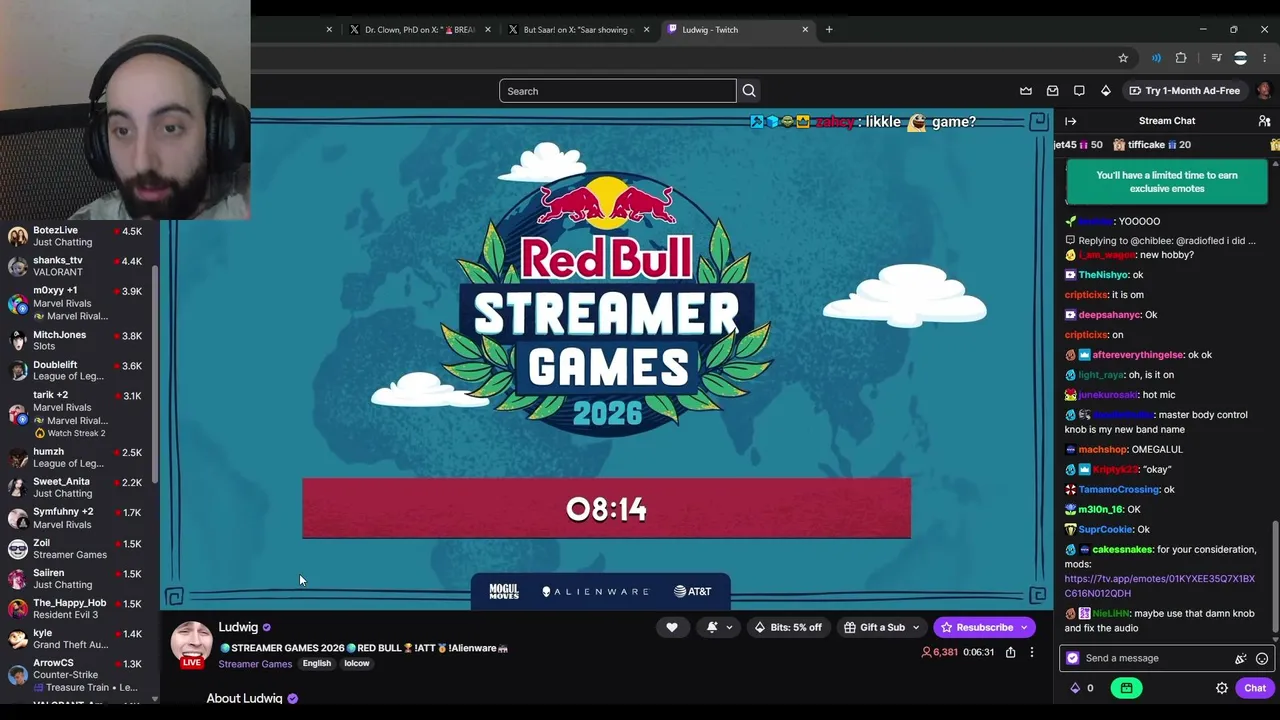The image size is (1280, 720).
Task: Open the emote picker smiley
Action: (1262, 658)
